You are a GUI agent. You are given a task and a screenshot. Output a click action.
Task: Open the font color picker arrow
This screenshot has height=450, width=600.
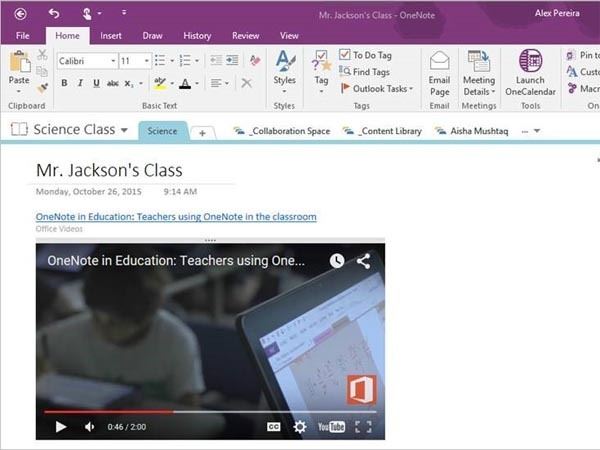(x=197, y=83)
